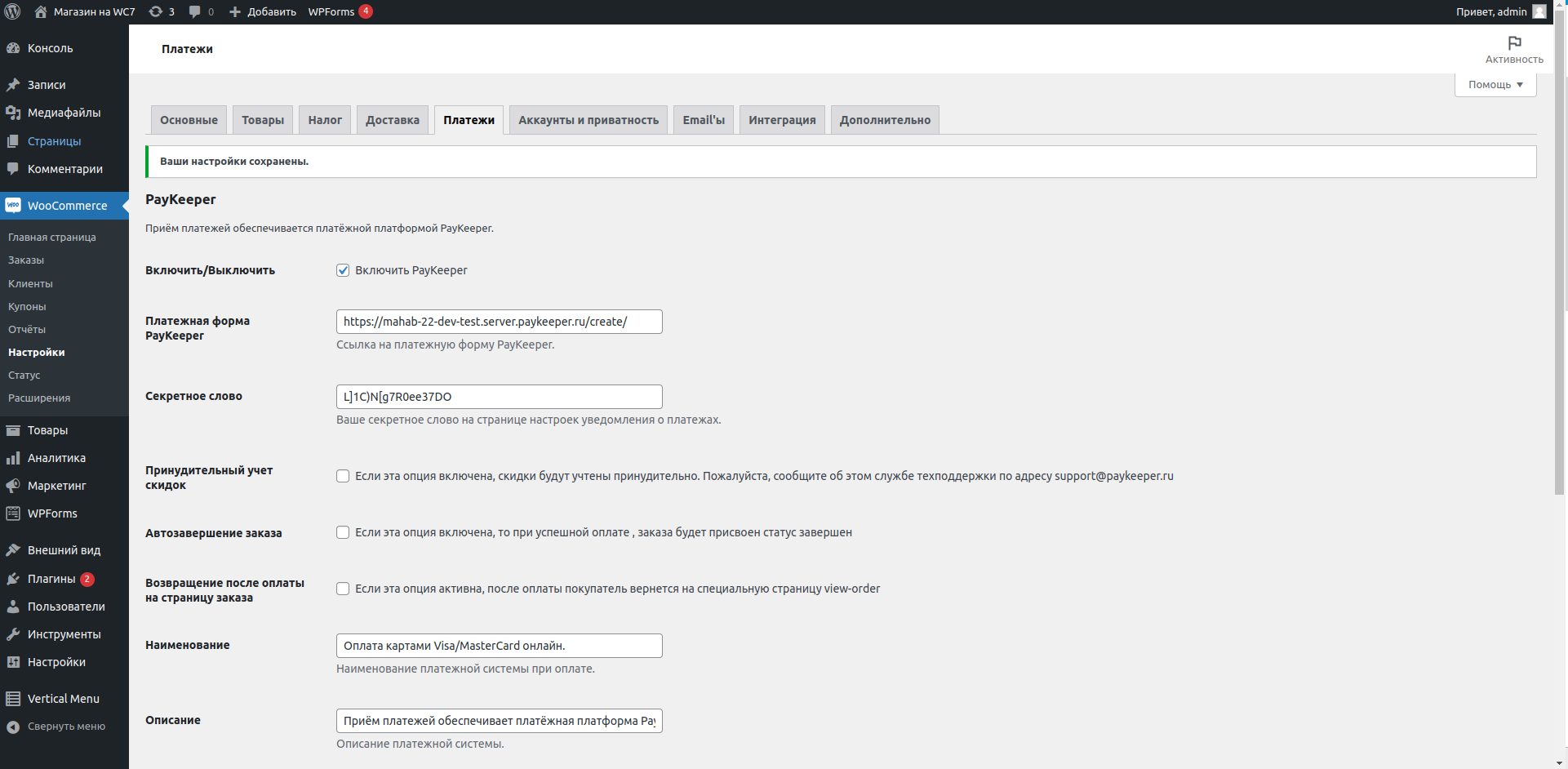The height and width of the screenshot is (769, 1568).
Task: Click the updates refresh icon
Action: [x=156, y=11]
